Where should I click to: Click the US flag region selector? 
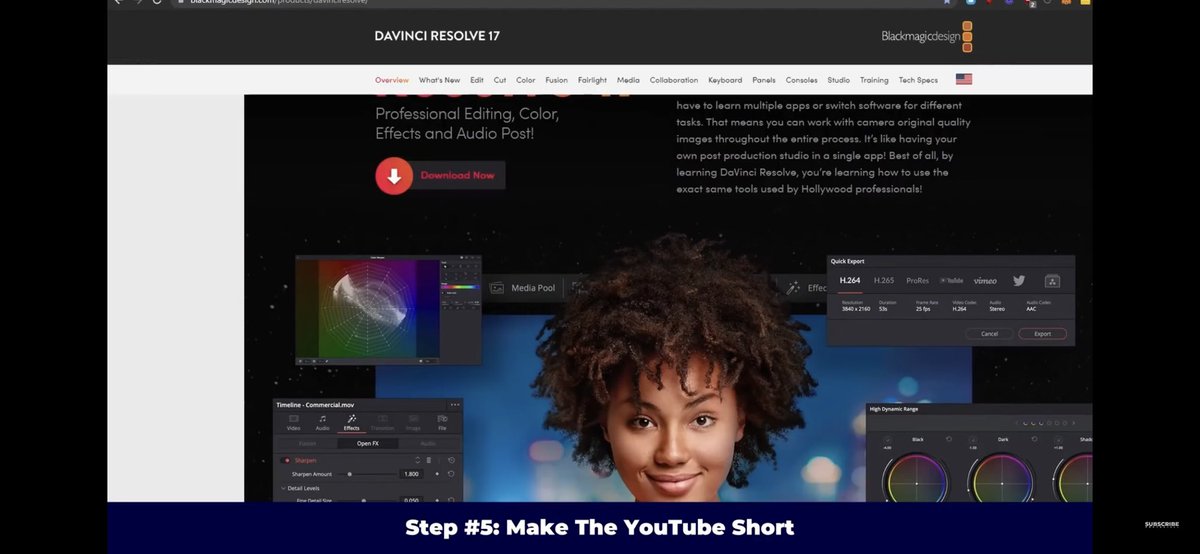(964, 79)
